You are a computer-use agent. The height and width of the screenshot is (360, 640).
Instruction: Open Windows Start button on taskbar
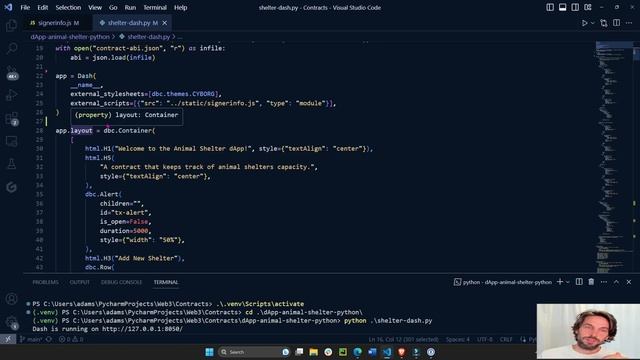[x=209, y=352]
